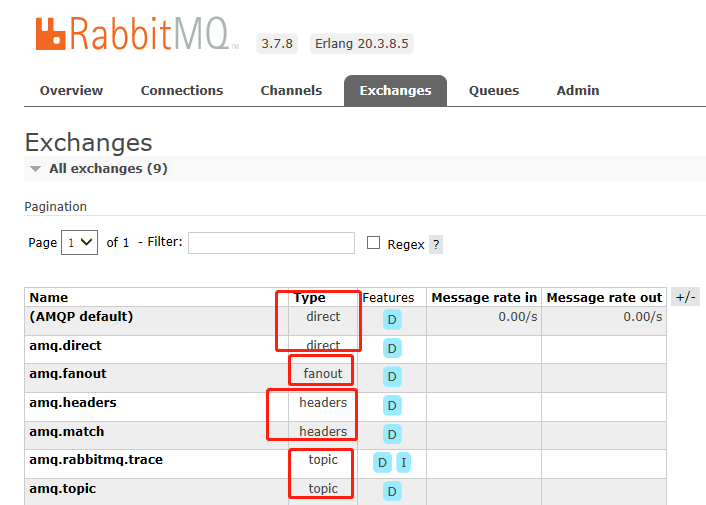706x505 pixels.
Task: Open the amq.fanout exchange
Action: click(x=68, y=374)
